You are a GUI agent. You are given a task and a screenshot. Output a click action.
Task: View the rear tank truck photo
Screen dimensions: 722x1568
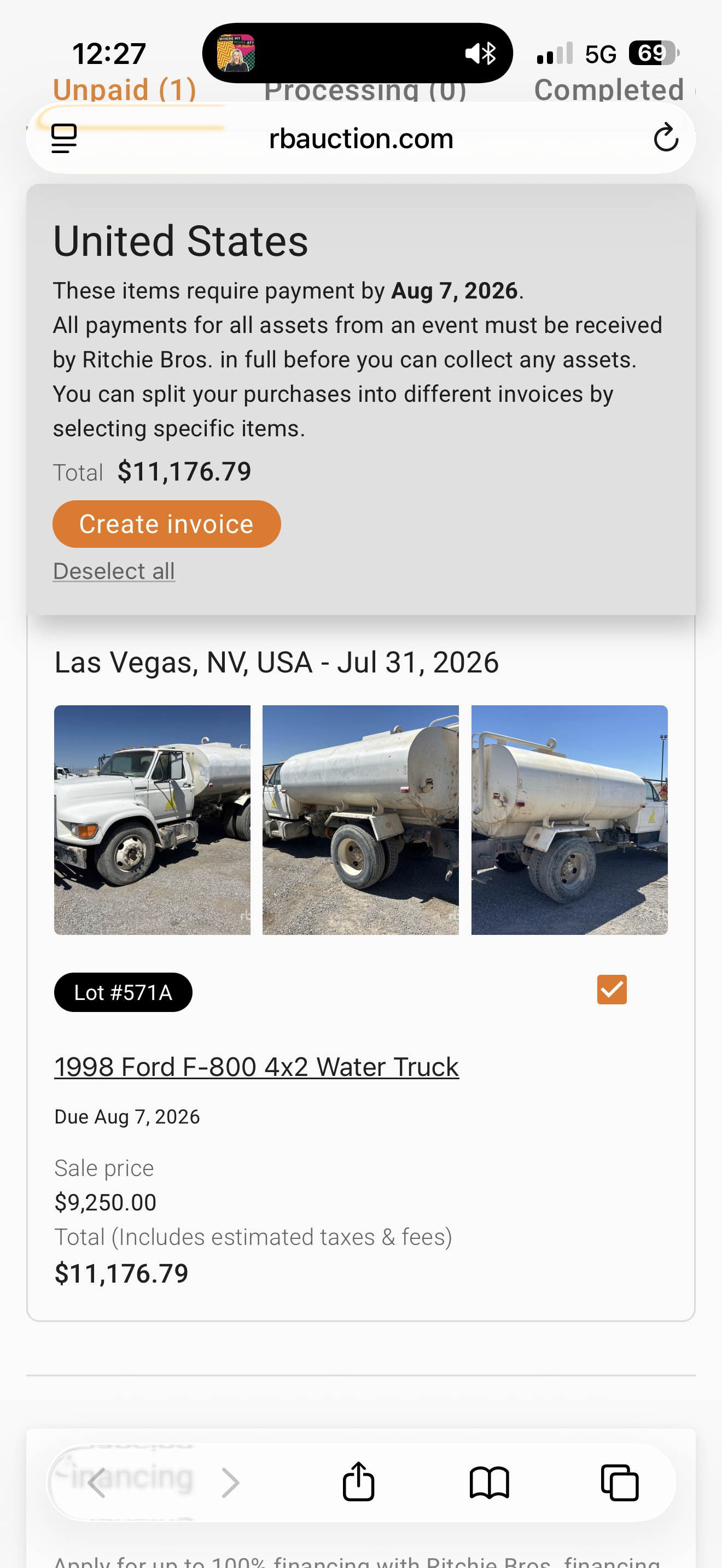(569, 820)
